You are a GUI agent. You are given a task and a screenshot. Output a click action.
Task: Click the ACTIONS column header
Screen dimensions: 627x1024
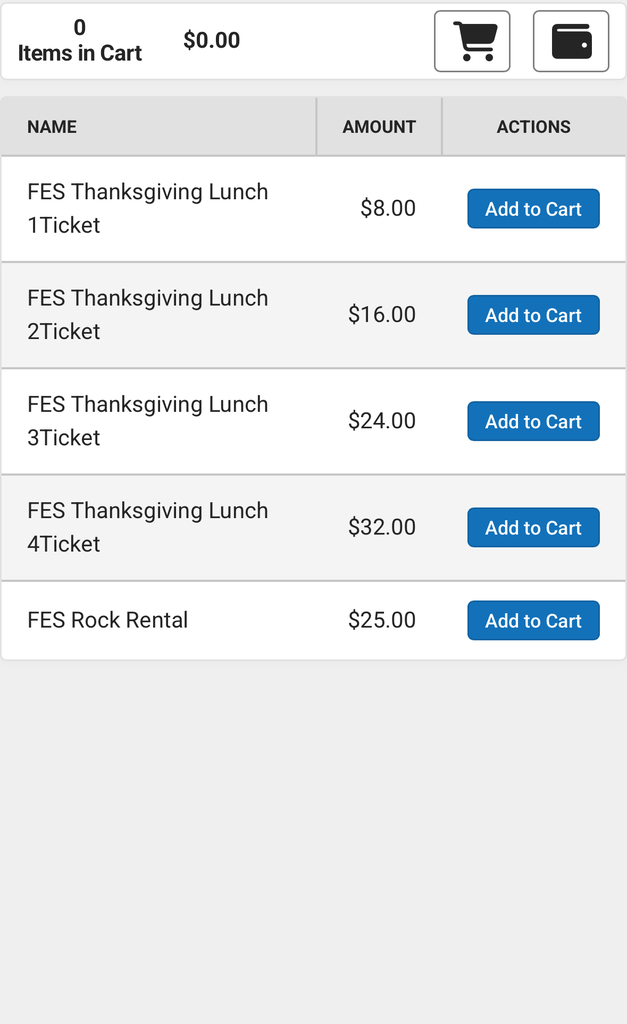click(534, 127)
